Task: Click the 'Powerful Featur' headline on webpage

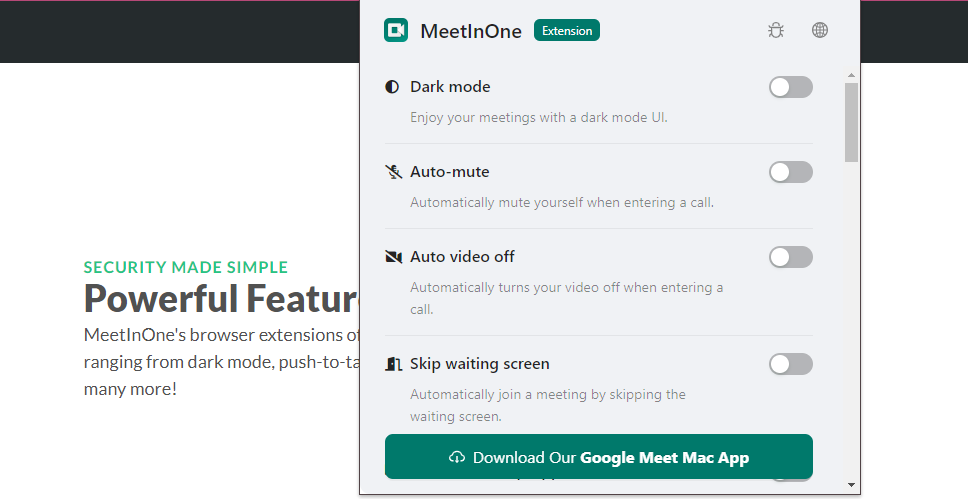Action: pyautogui.click(x=222, y=298)
